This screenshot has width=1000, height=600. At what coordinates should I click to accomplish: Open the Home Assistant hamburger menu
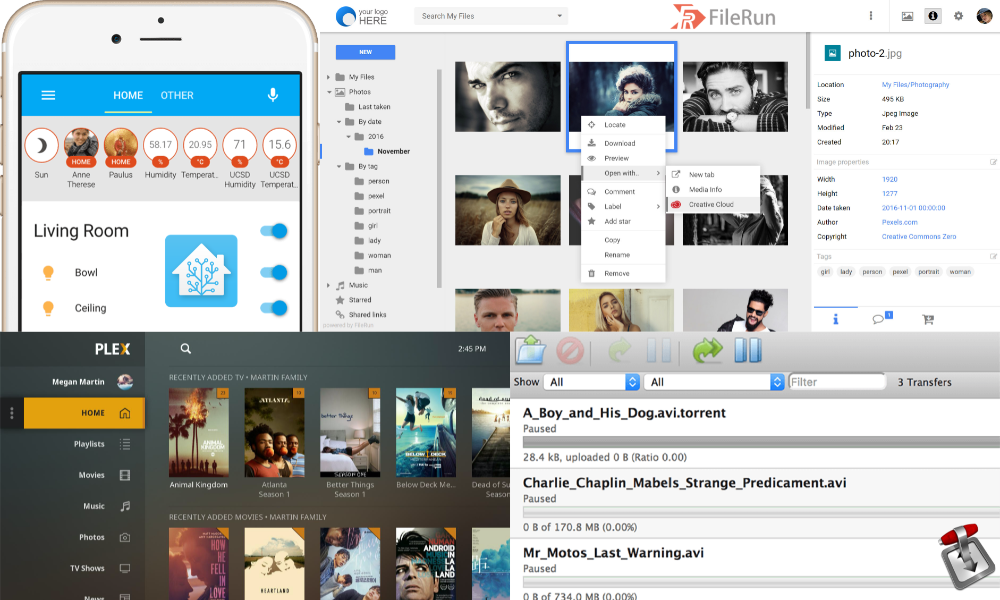coord(48,95)
